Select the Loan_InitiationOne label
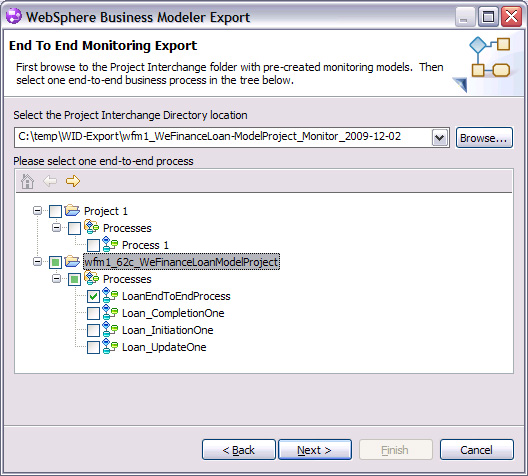The width and height of the screenshot is (528, 476). [x=167, y=330]
